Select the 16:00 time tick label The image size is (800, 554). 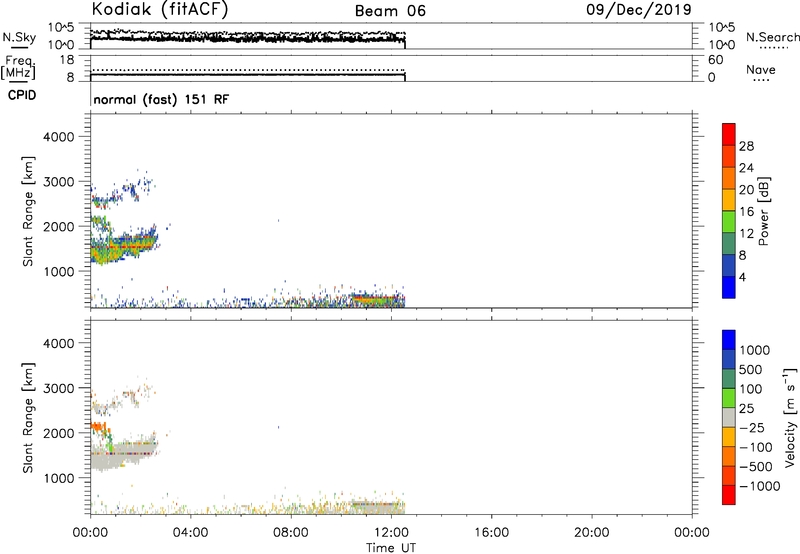tap(491, 533)
